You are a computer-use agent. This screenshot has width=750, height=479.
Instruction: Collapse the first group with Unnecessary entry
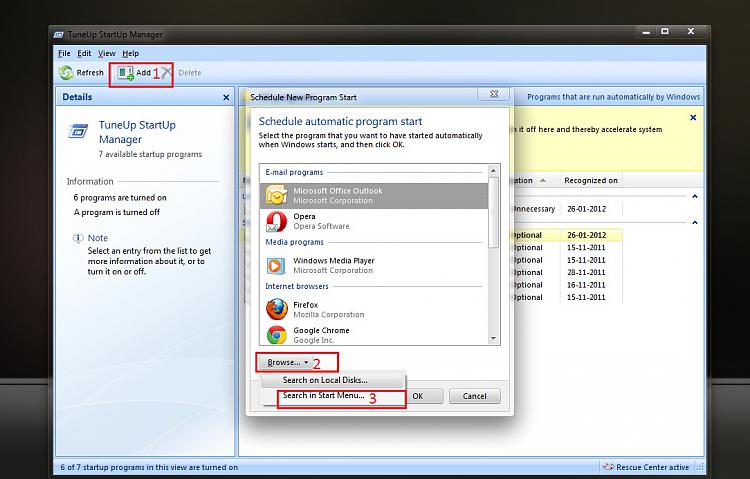pyautogui.click(x=695, y=197)
